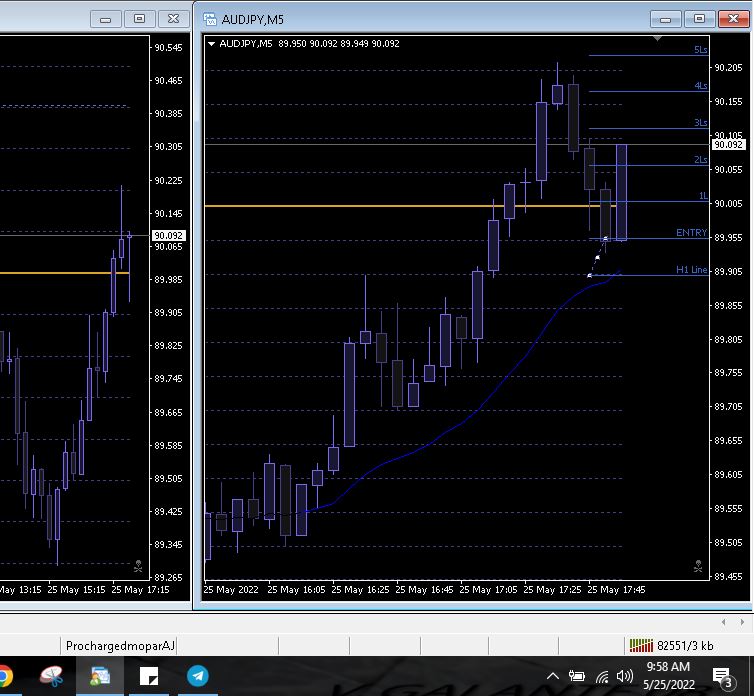Image resolution: width=754 pixels, height=696 pixels.
Task: Open the notification center with 3 alerts
Action: tap(722, 677)
